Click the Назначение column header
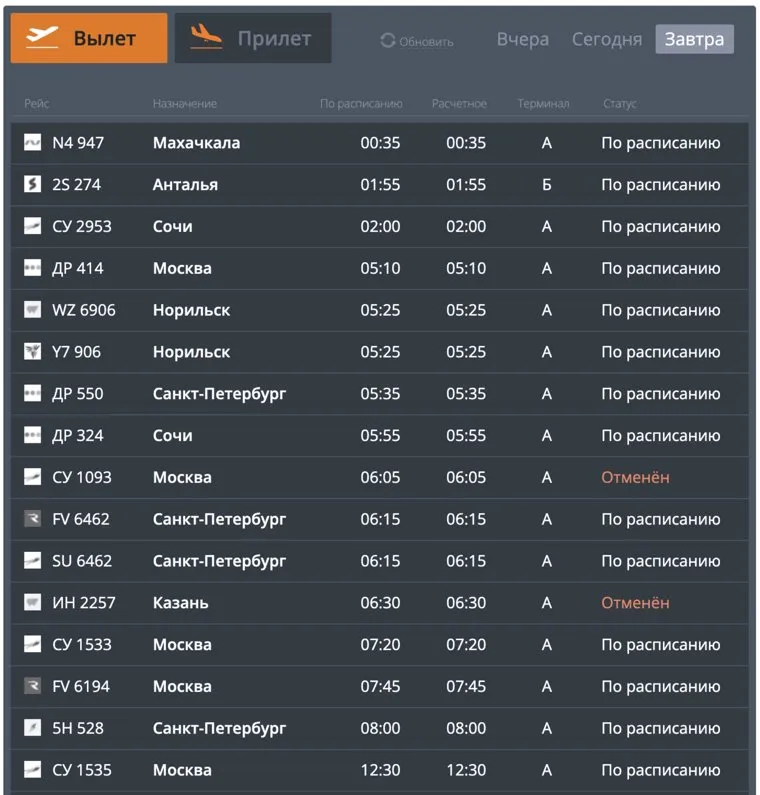Viewport: 760px width, 795px height. pos(184,104)
